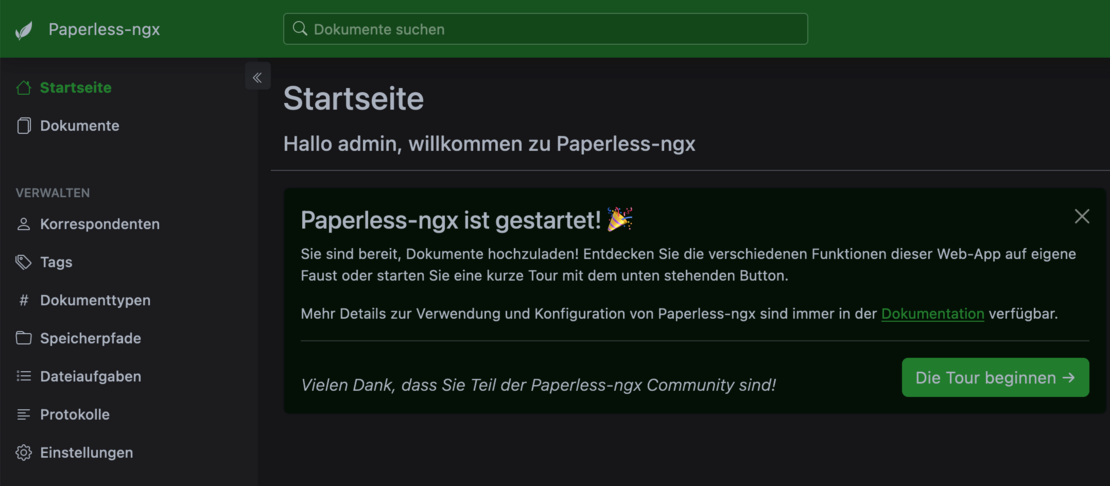
Task: Click the list icon for Dateiaufgaben
Action: pyautogui.click(x=24, y=376)
